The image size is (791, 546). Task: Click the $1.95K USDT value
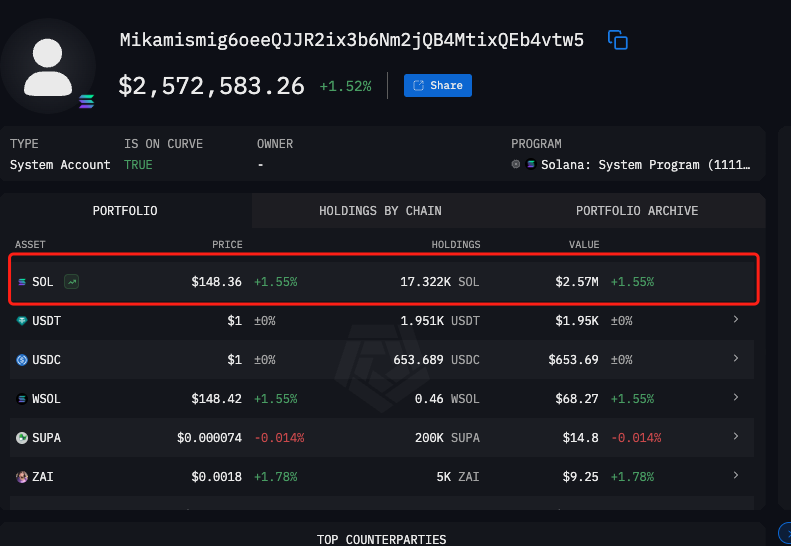pyautogui.click(x=577, y=320)
